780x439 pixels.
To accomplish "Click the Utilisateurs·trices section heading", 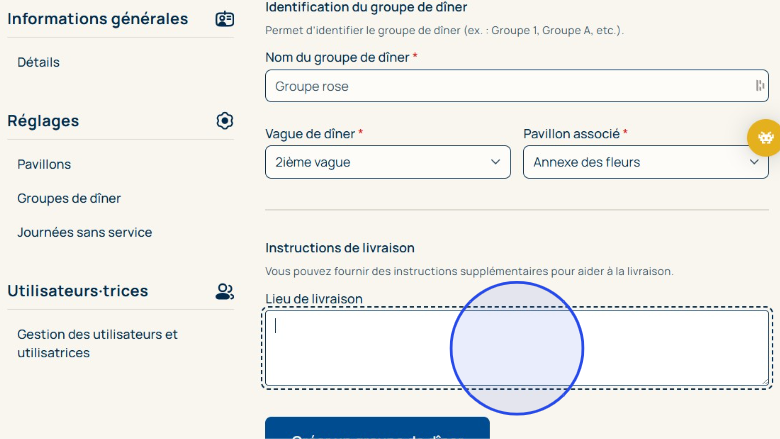I will pyautogui.click(x=78, y=291).
